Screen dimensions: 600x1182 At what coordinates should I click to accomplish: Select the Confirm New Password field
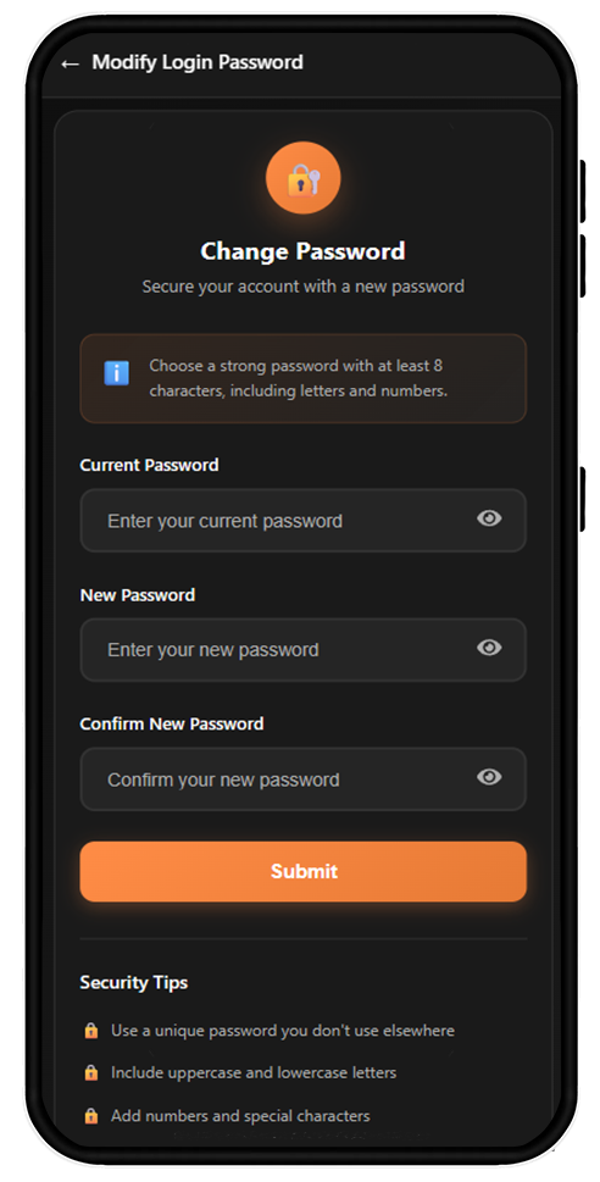(280, 779)
